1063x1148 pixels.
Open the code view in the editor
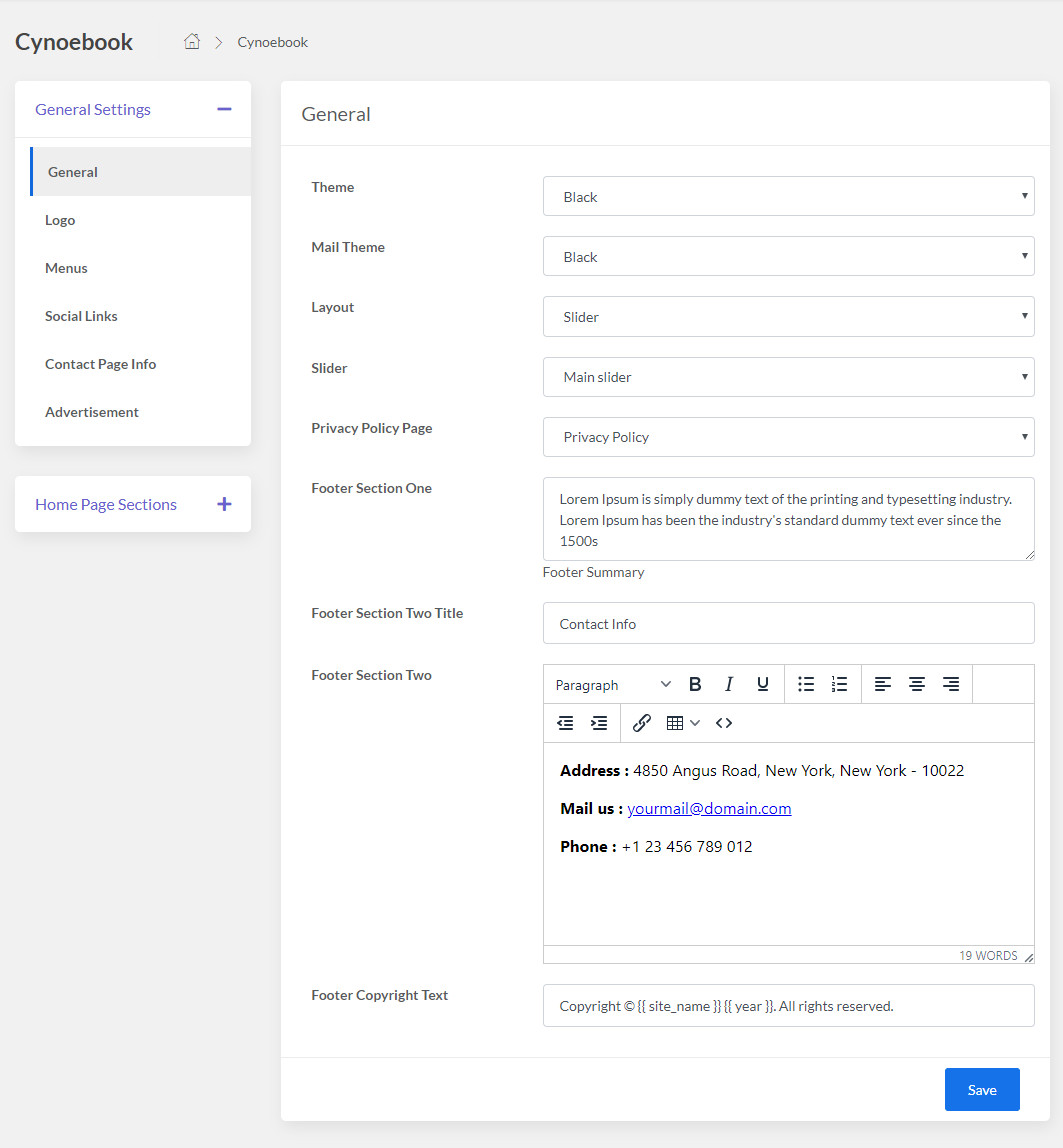coord(723,722)
